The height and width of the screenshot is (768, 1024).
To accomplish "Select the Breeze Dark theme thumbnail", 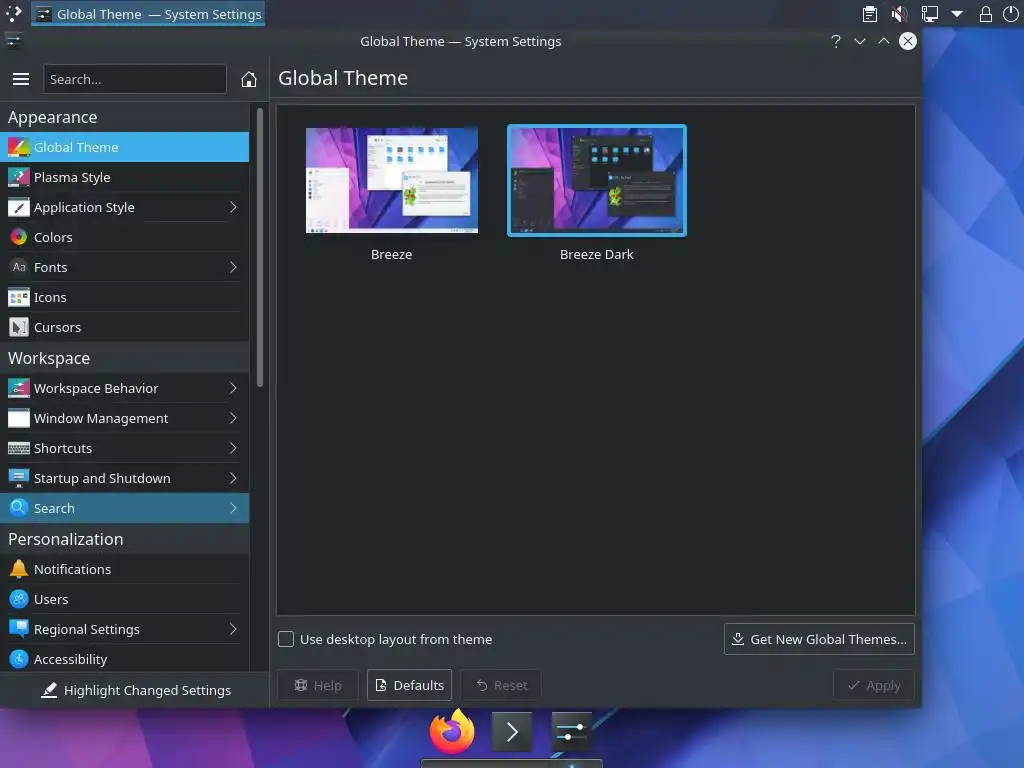I will pos(597,180).
